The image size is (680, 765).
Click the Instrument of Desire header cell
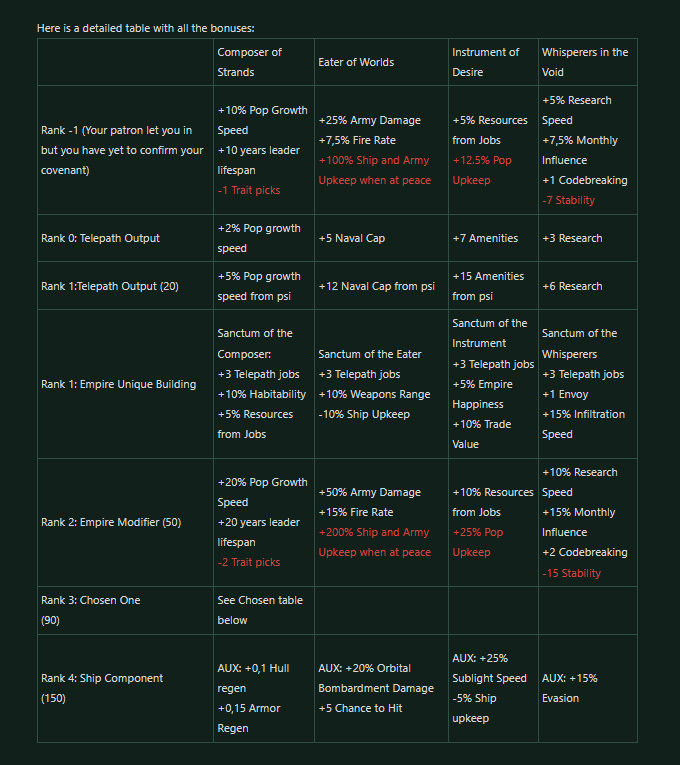tap(486, 62)
